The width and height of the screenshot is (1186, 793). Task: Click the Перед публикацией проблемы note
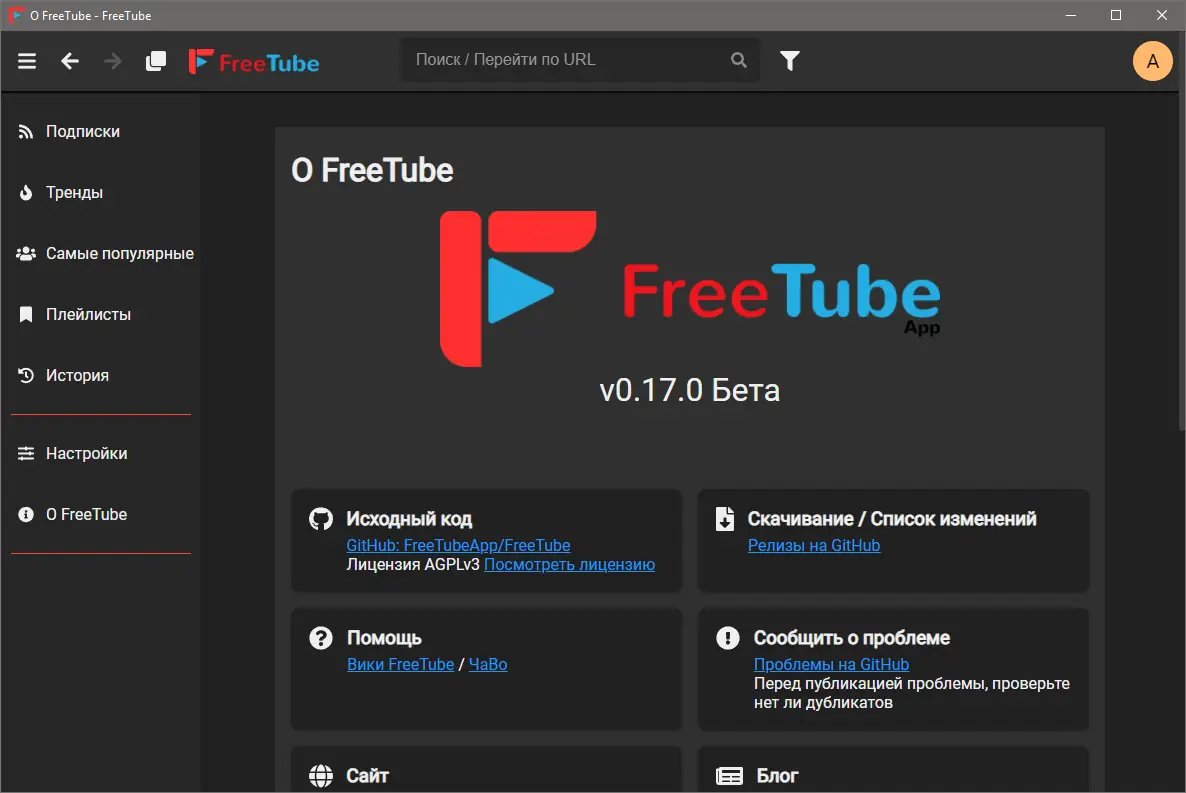pos(911,693)
